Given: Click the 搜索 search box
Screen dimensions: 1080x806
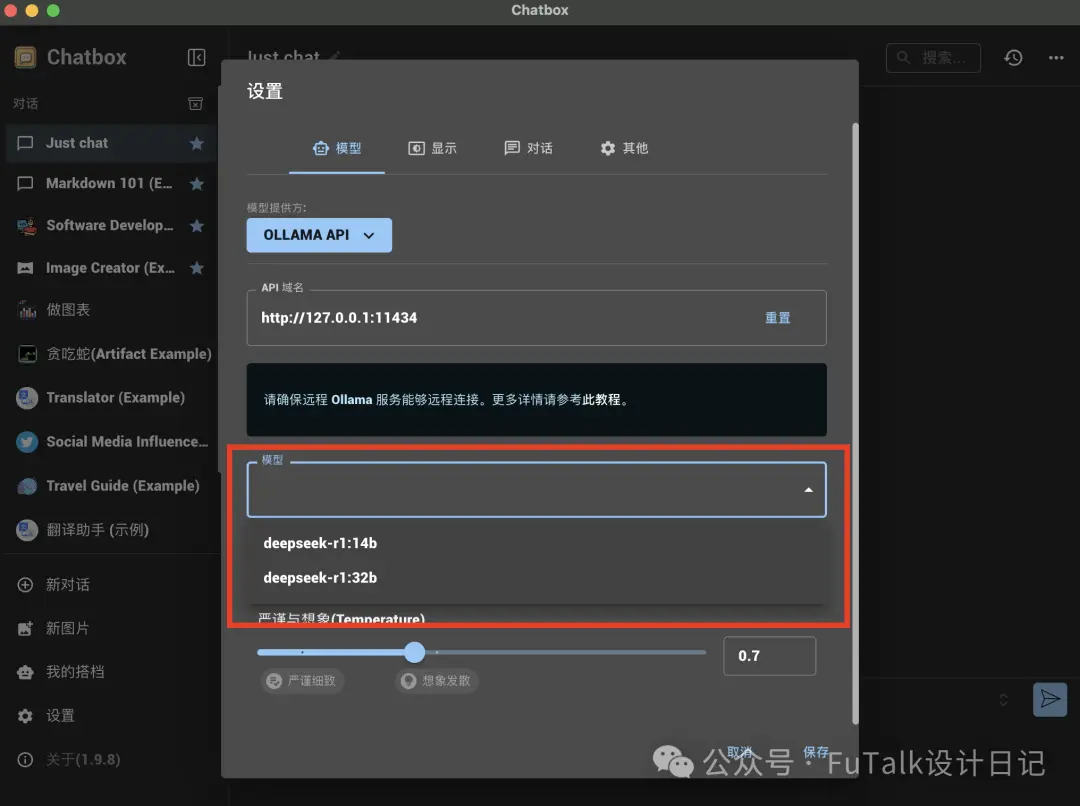Looking at the screenshot, I should [x=933, y=58].
